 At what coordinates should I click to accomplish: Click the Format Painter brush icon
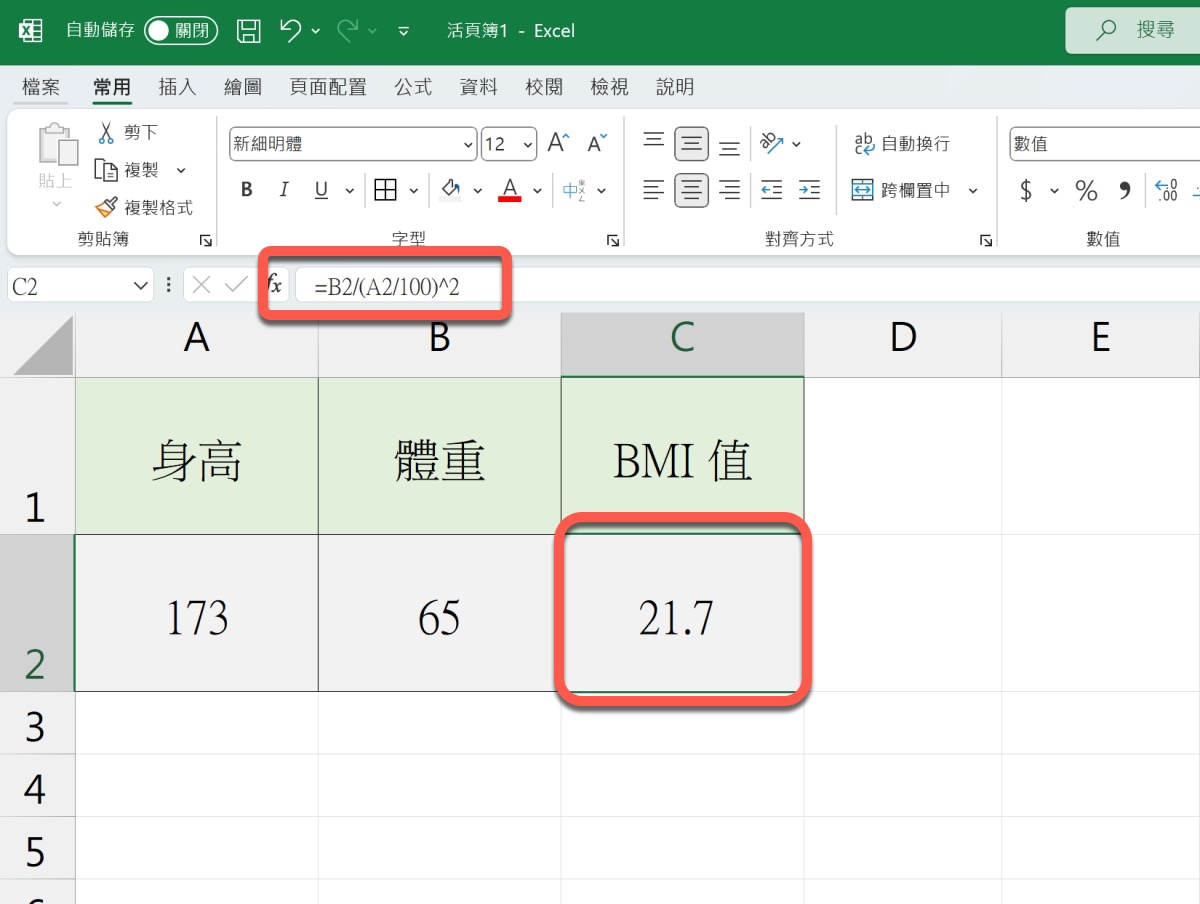pos(106,207)
